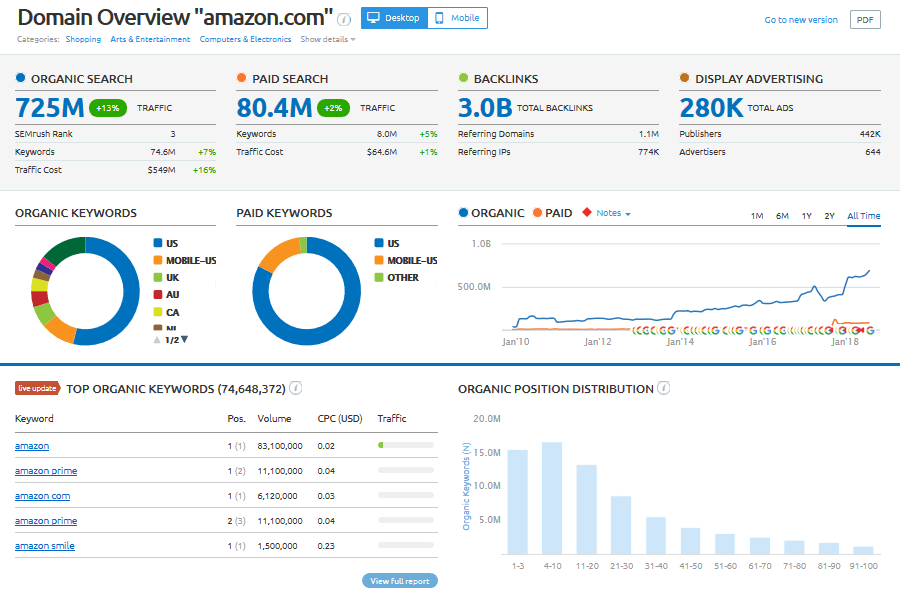
Task: Click the red diamond Notes icon
Action: point(587,212)
